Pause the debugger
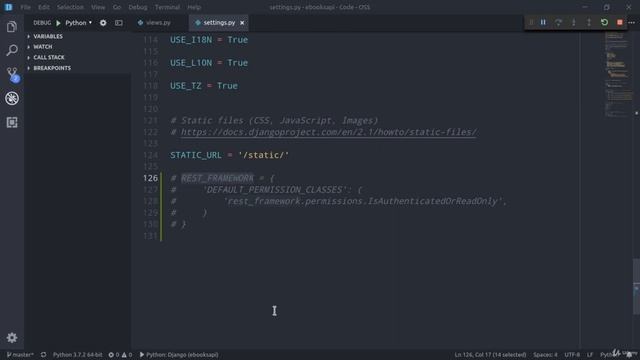 click(543, 22)
